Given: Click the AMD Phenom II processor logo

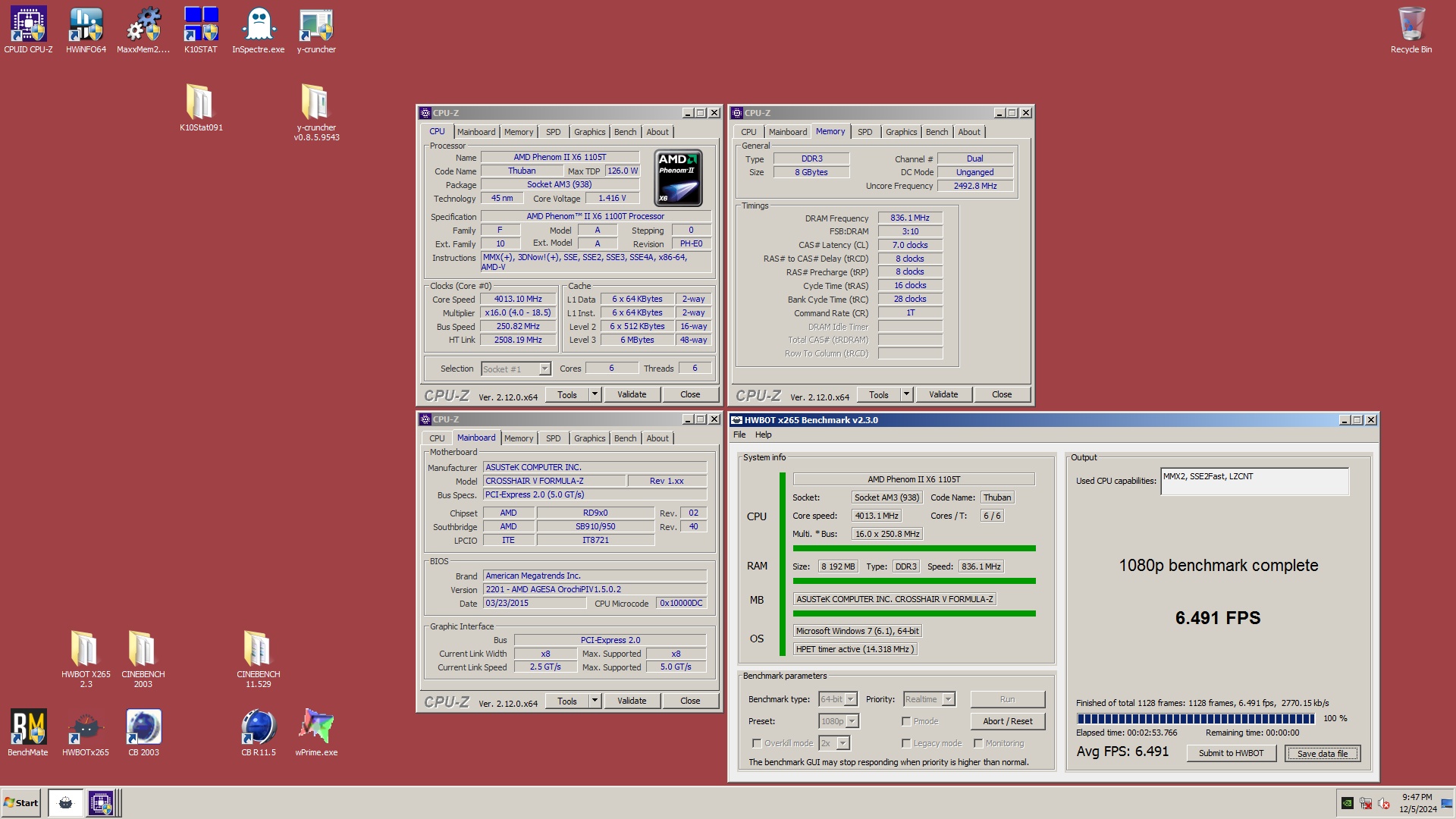Looking at the screenshot, I should point(678,177).
